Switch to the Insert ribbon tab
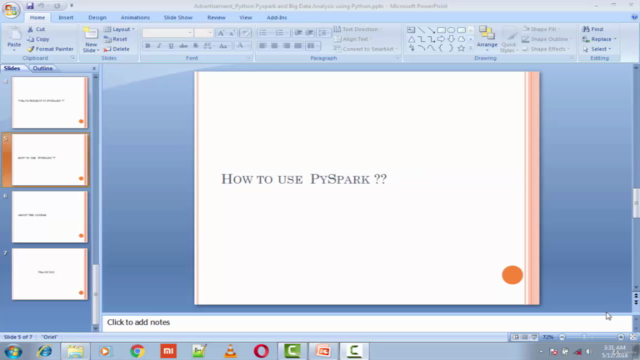The width and height of the screenshot is (640, 360). click(x=66, y=18)
